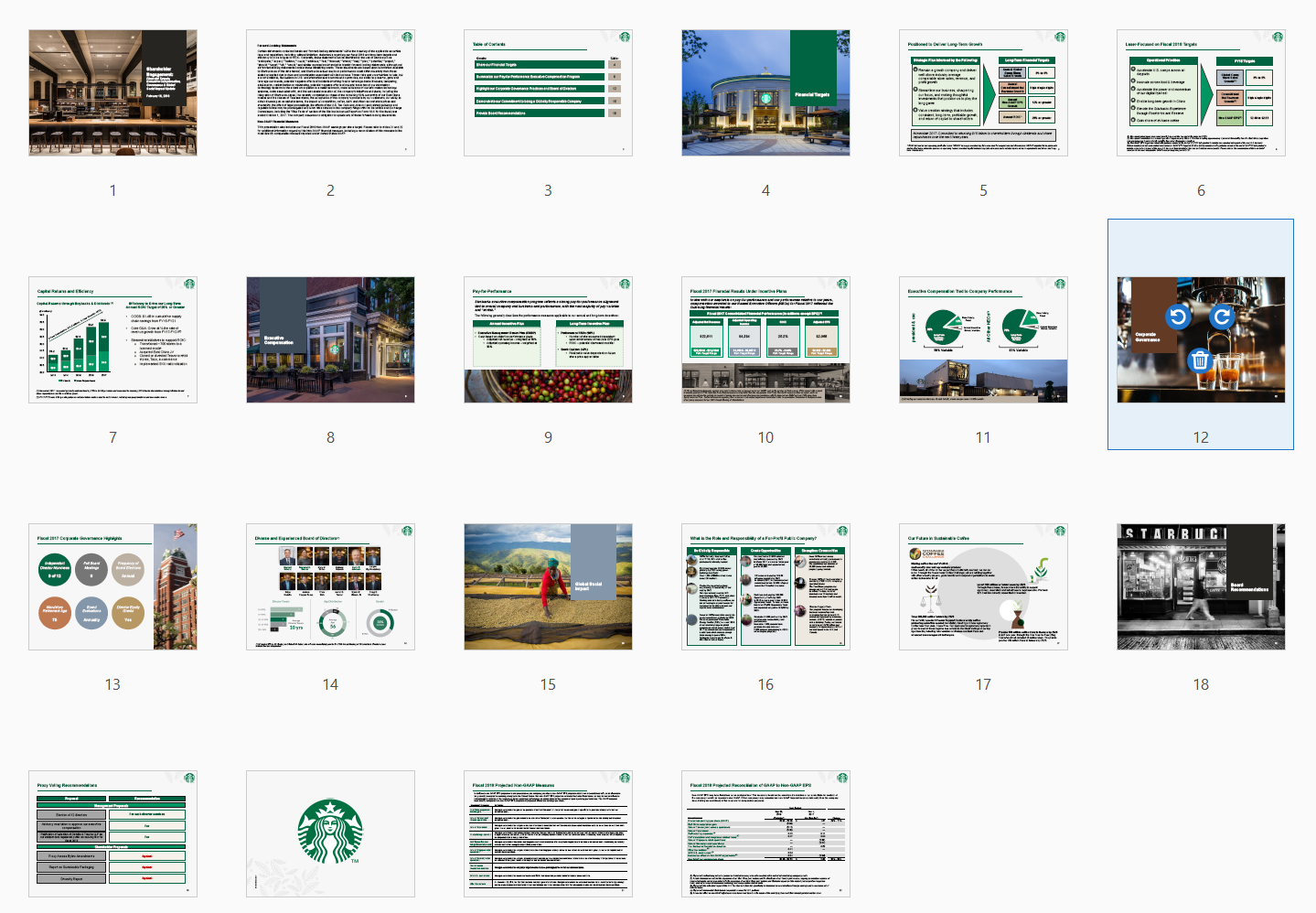
Task: Click the page number label 2
Action: (330, 190)
